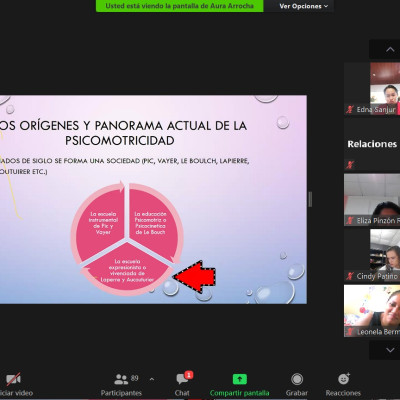Start recording with the Grabar icon
Screen dimensions: 400x400
(x=297, y=379)
